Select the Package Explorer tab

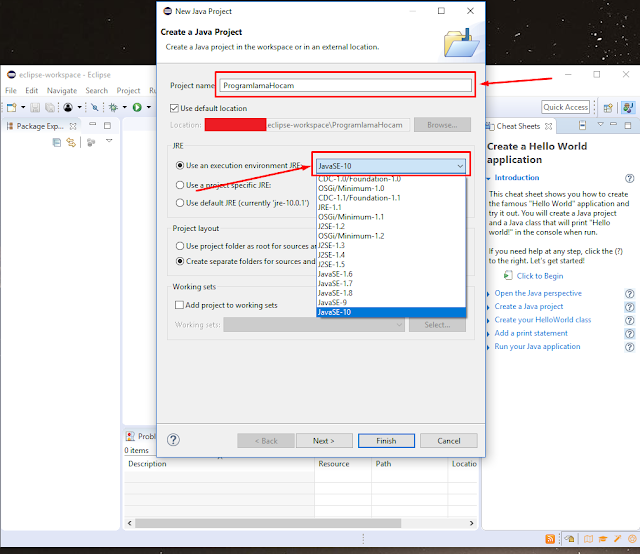coord(40,126)
